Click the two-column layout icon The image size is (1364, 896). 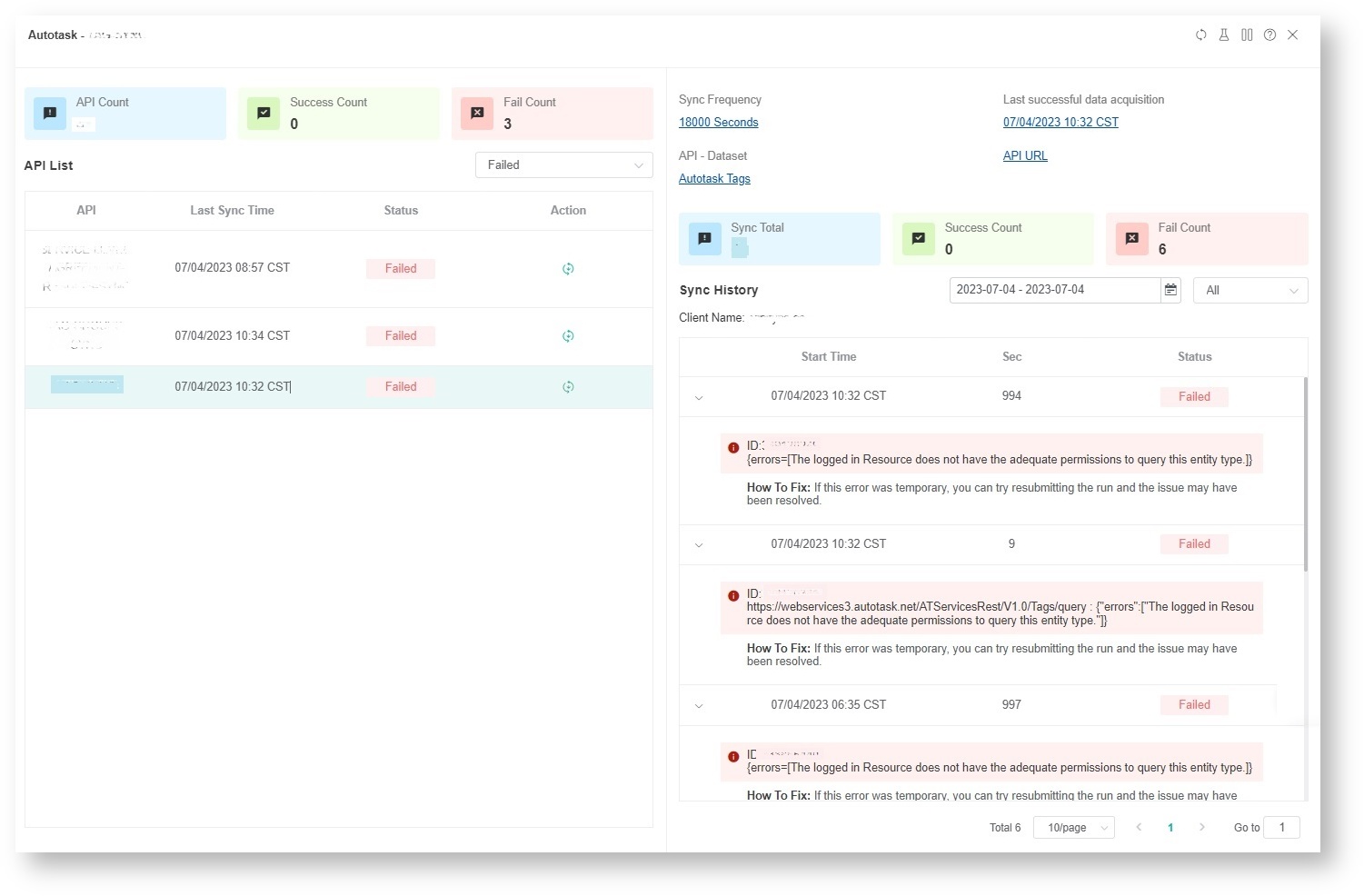[1247, 35]
